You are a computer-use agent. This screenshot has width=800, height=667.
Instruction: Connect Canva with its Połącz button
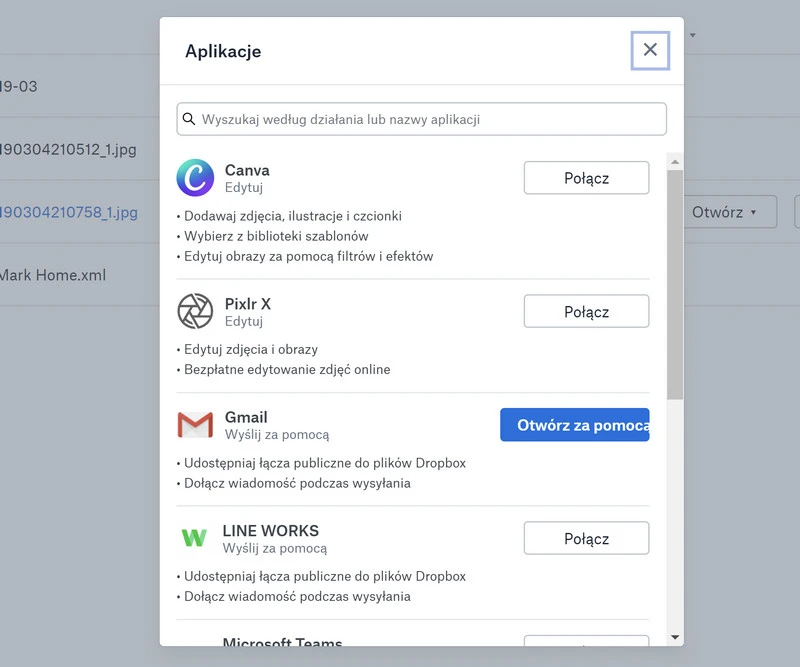(586, 178)
